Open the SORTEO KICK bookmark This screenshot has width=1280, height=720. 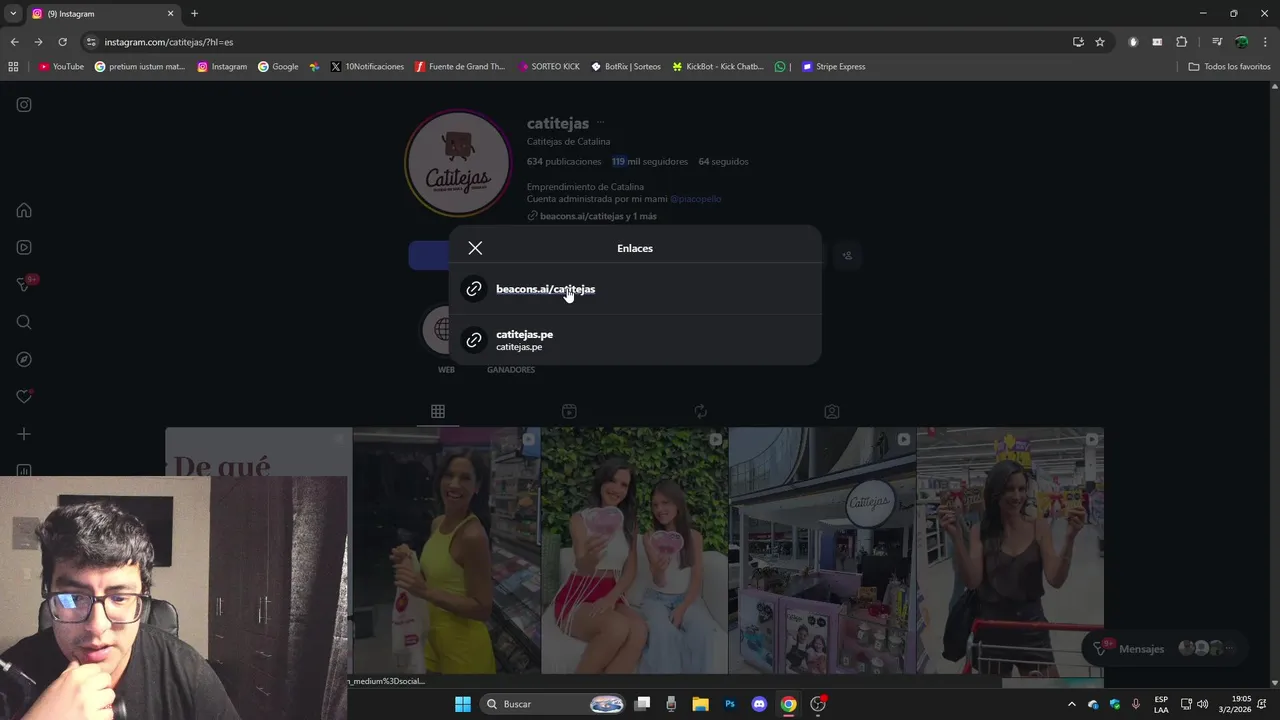click(x=548, y=67)
